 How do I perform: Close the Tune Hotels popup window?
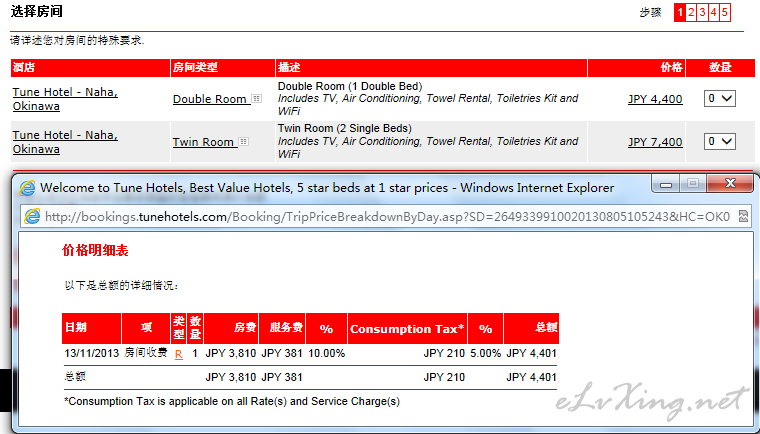click(x=730, y=184)
